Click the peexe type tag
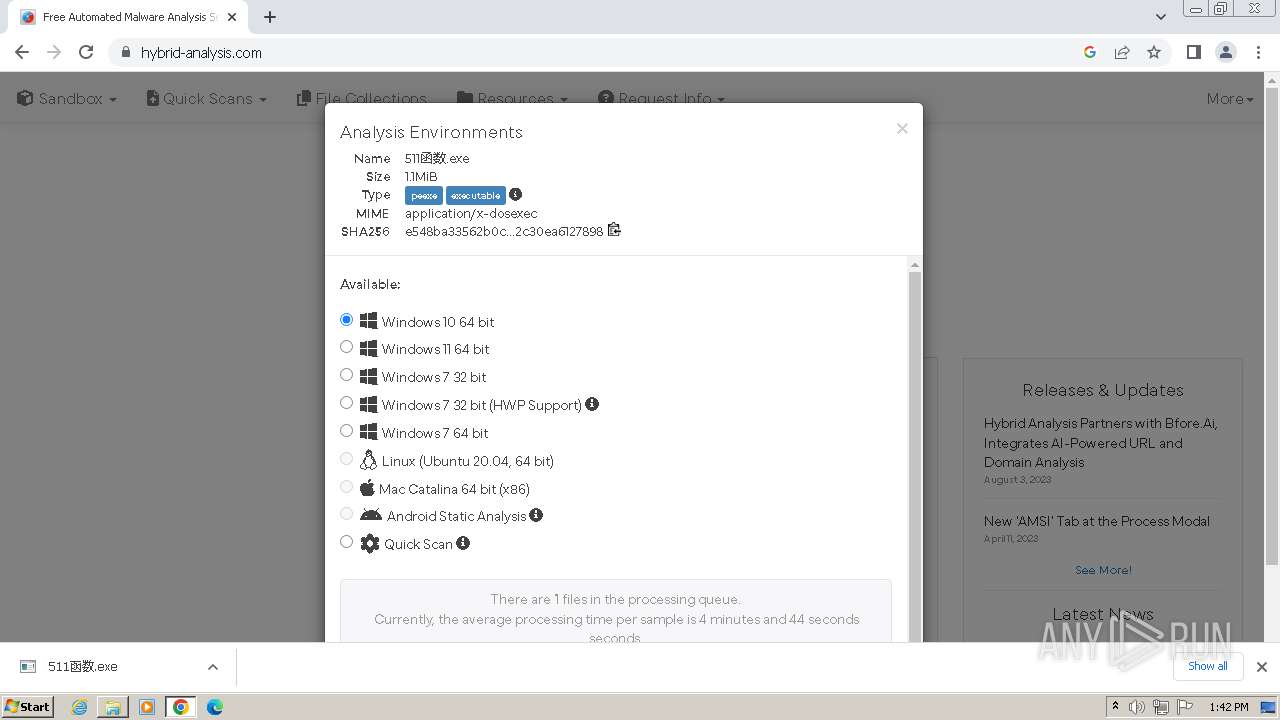The height and width of the screenshot is (720, 1280). click(x=424, y=195)
